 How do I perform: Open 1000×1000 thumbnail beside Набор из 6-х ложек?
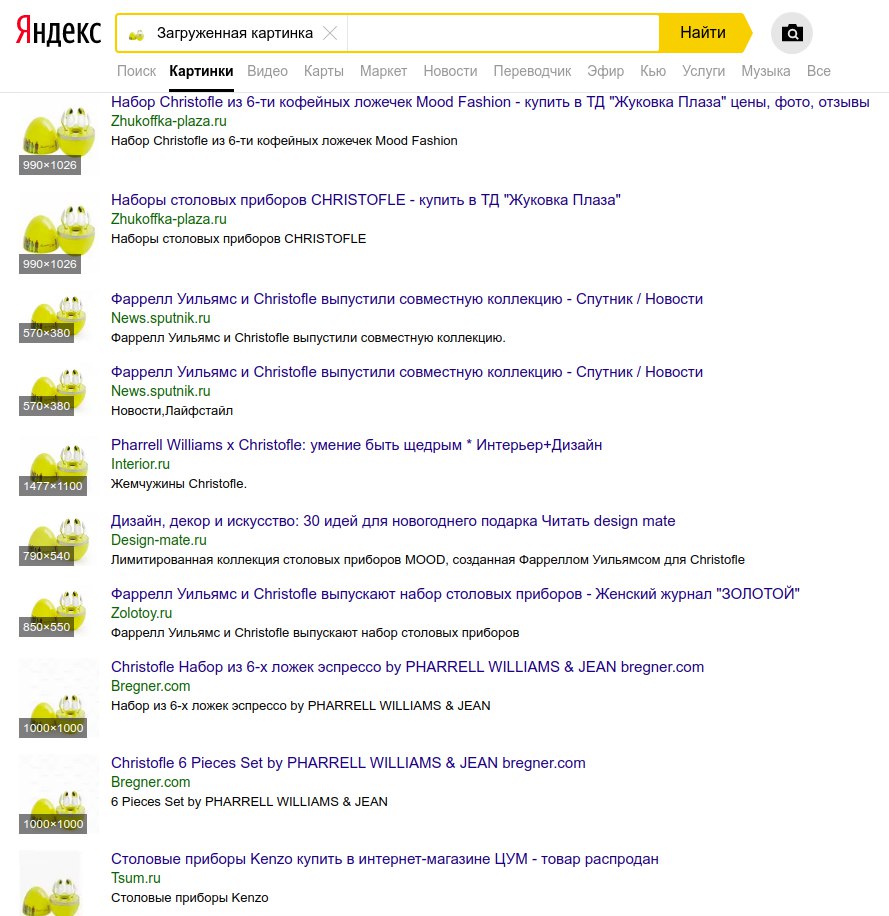(58, 699)
